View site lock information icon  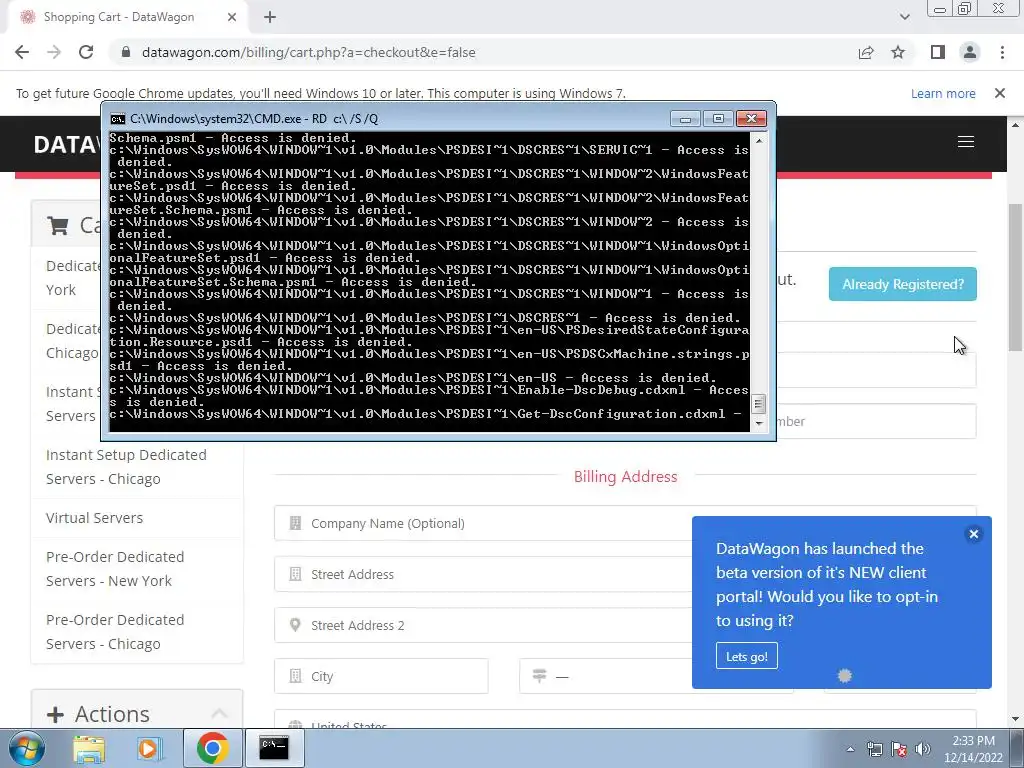coord(126,52)
